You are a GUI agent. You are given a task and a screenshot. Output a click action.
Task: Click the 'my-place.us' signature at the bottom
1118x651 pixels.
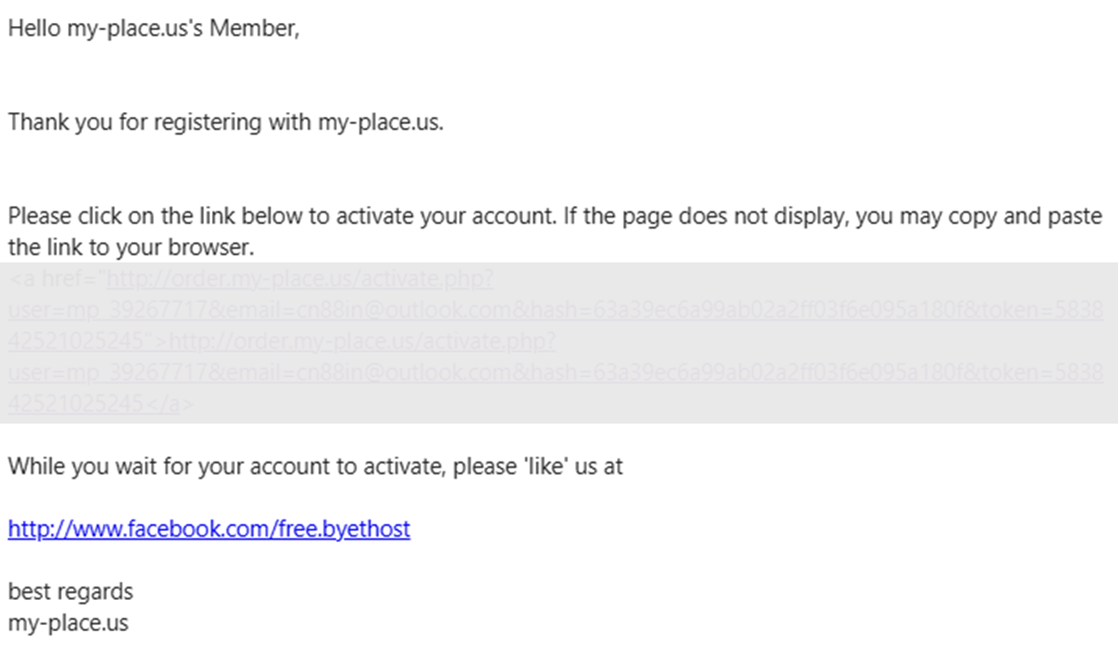coord(68,623)
